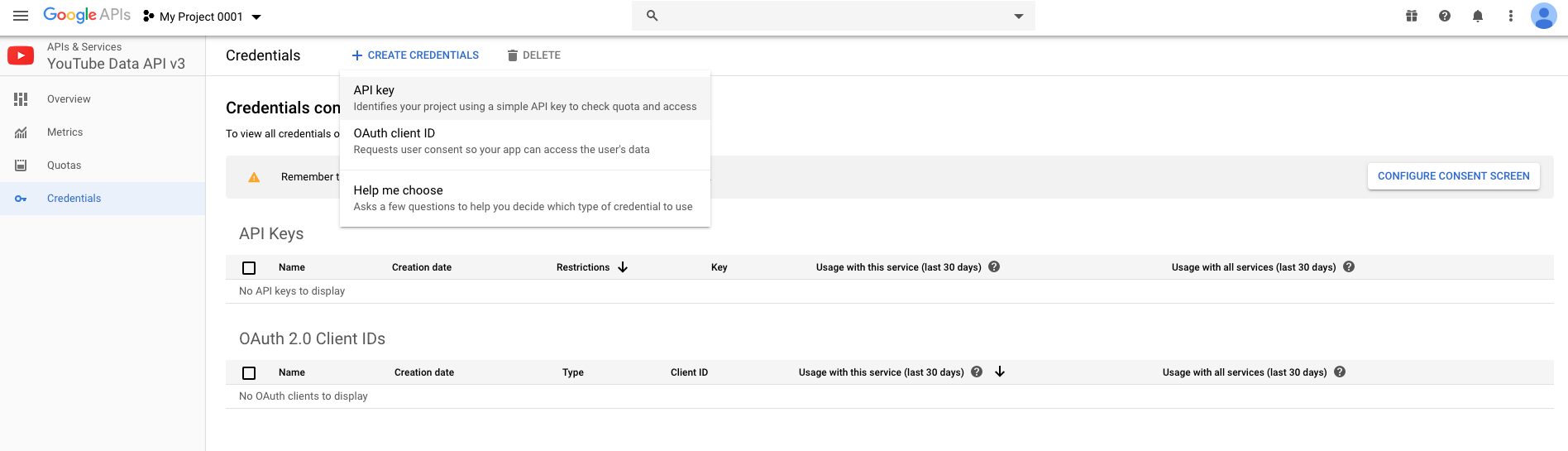The width and height of the screenshot is (1568, 451).
Task: Click the YouTube Data API logo
Action: (21, 55)
